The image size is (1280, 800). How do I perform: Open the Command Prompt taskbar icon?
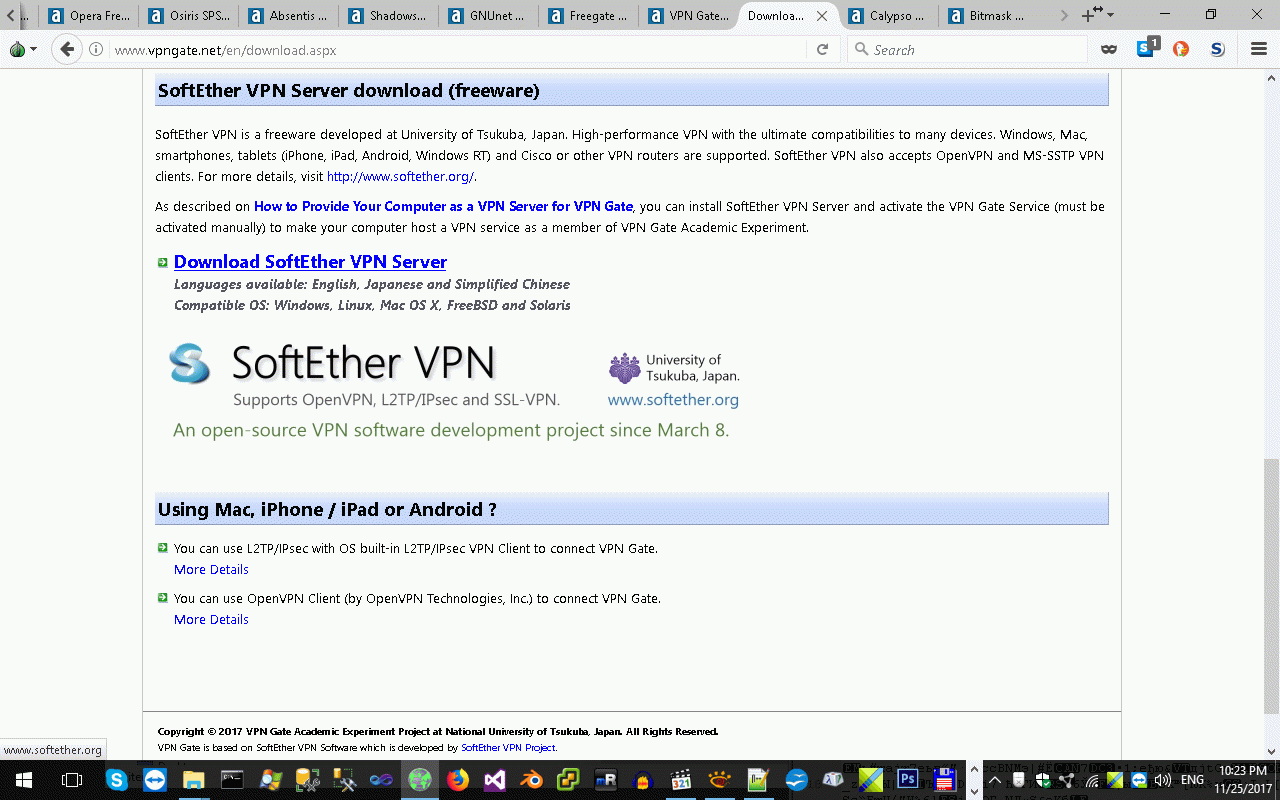point(231,780)
